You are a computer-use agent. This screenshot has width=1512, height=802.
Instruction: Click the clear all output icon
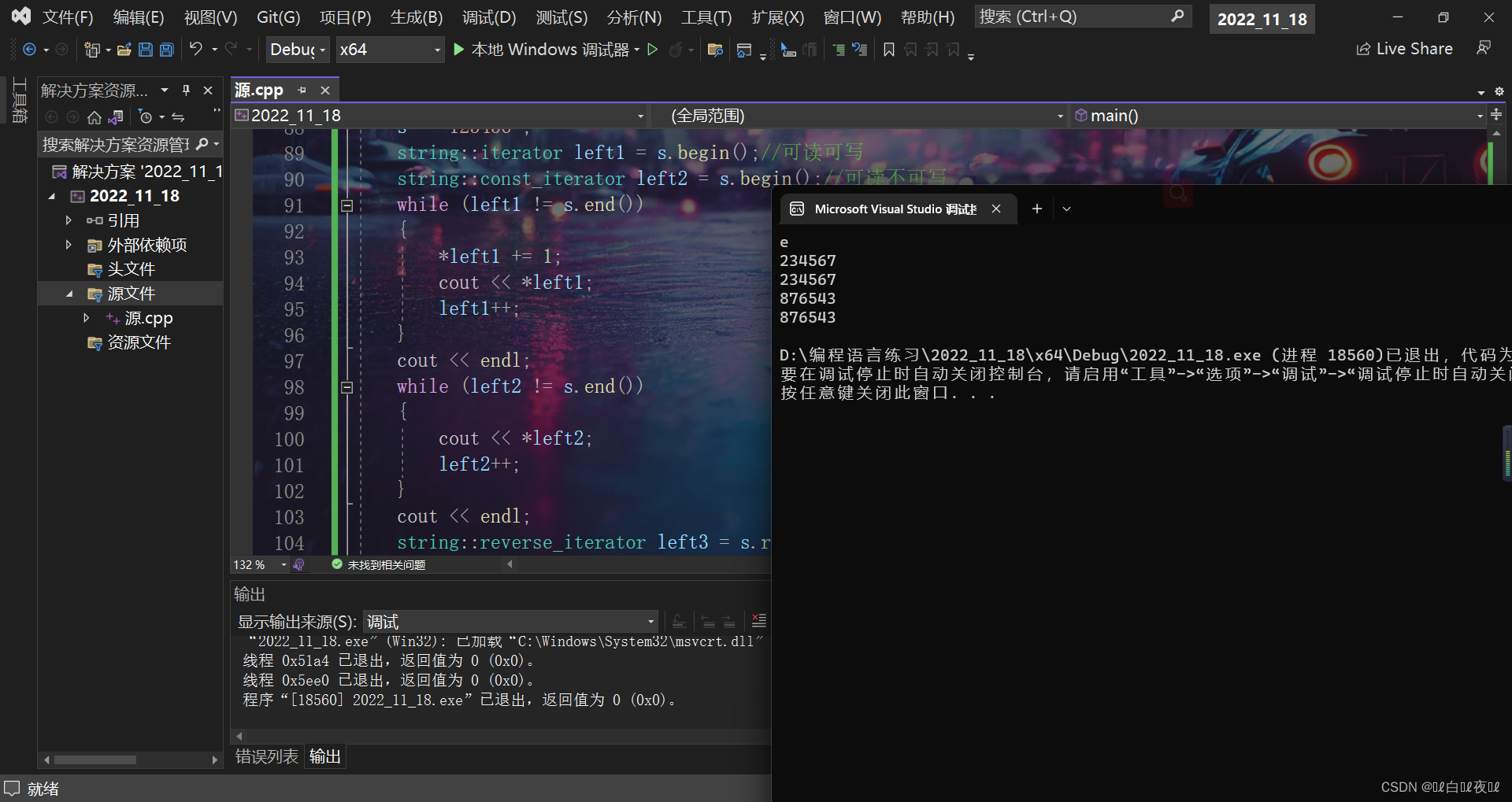[758, 621]
